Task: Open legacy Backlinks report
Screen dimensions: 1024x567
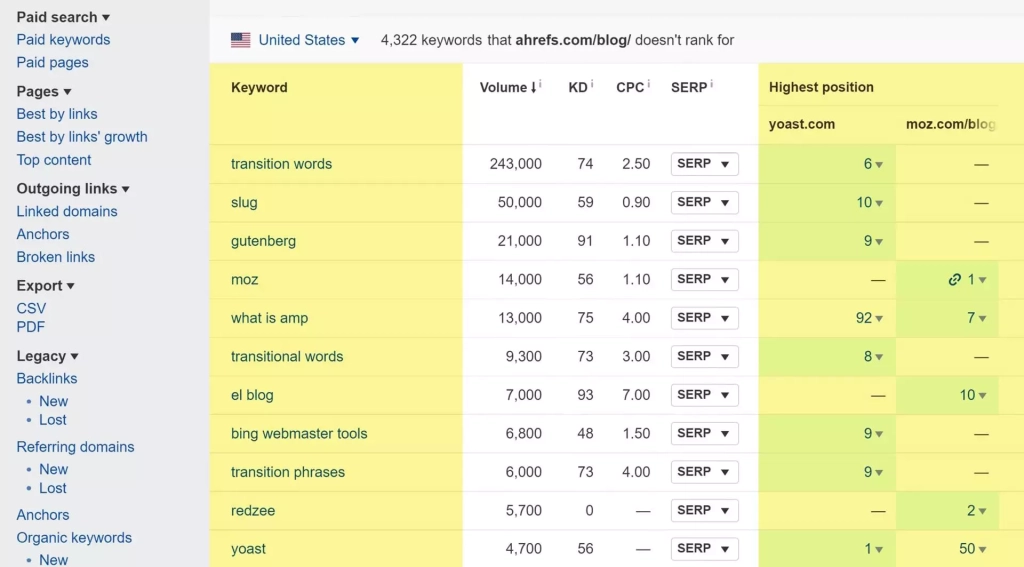Action: [46, 379]
